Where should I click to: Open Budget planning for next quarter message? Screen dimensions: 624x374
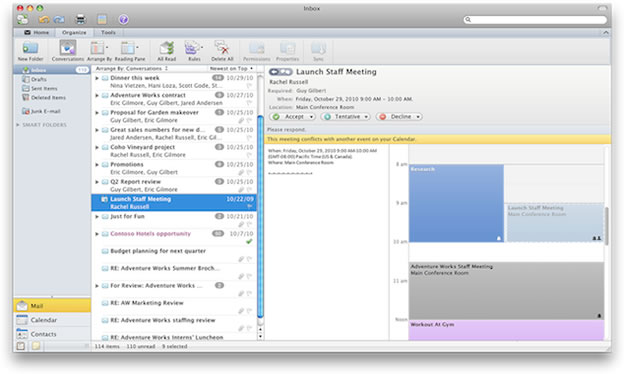[x=174, y=255]
